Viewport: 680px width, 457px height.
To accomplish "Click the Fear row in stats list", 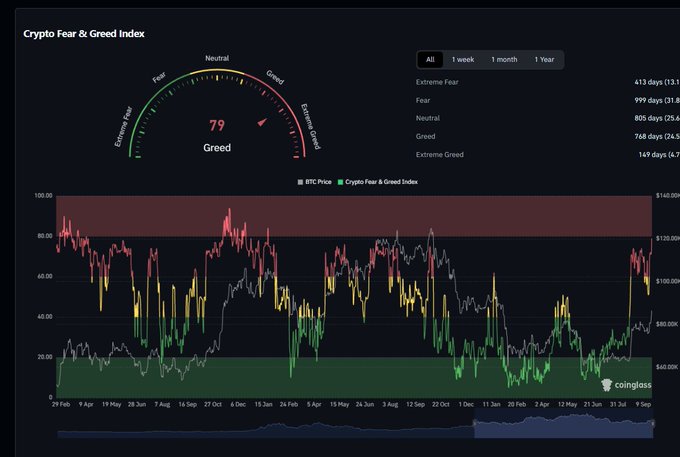I will click(x=548, y=100).
